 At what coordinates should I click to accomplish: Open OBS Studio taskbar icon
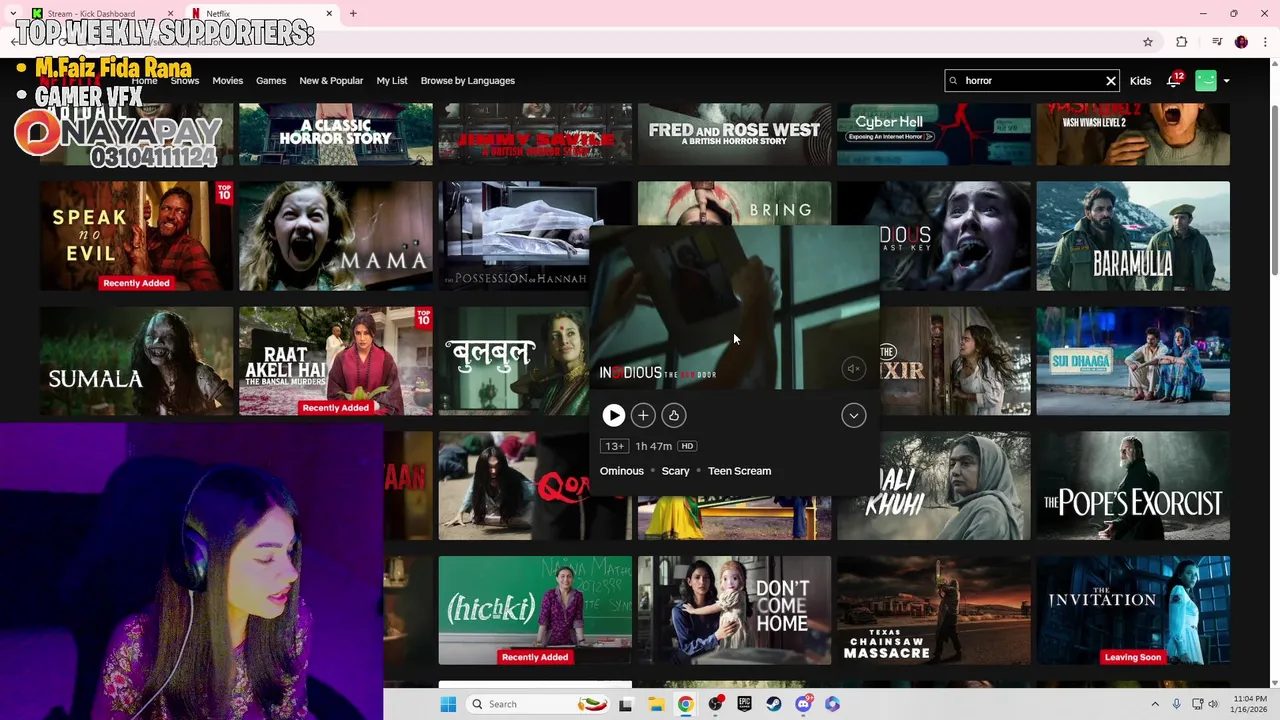pyautogui.click(x=715, y=704)
